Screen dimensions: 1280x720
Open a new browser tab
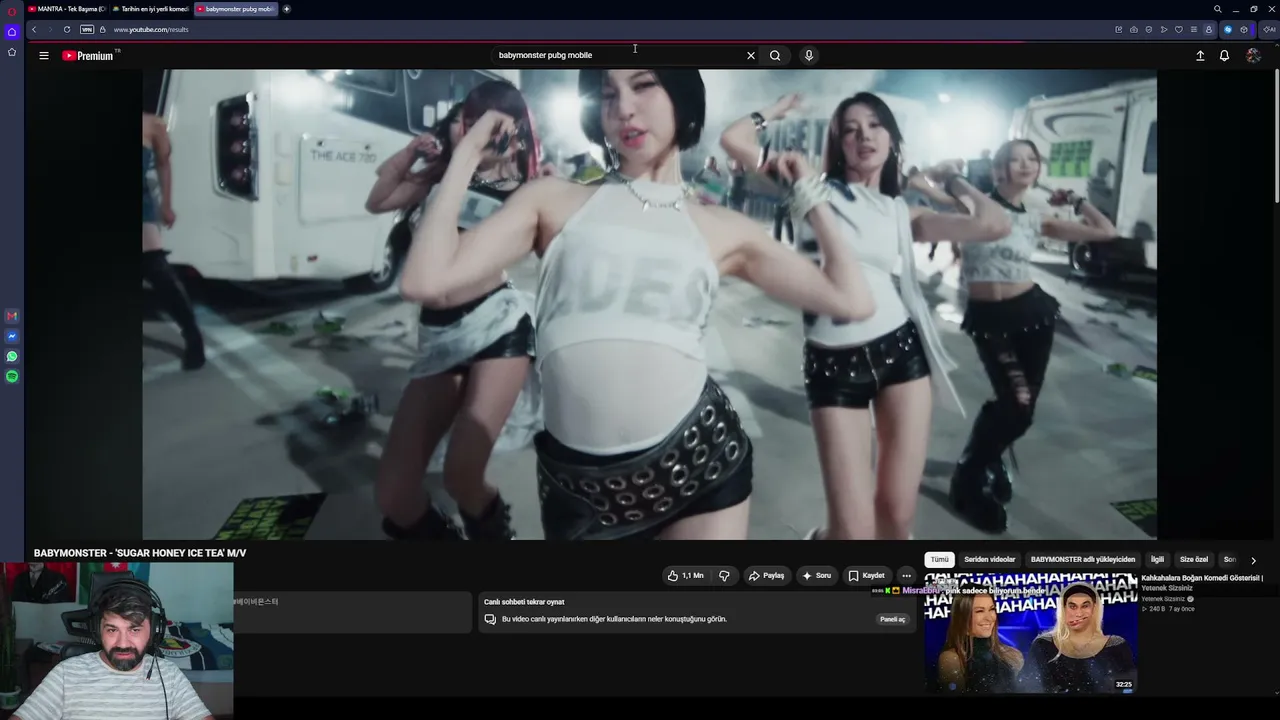pyautogui.click(x=286, y=9)
